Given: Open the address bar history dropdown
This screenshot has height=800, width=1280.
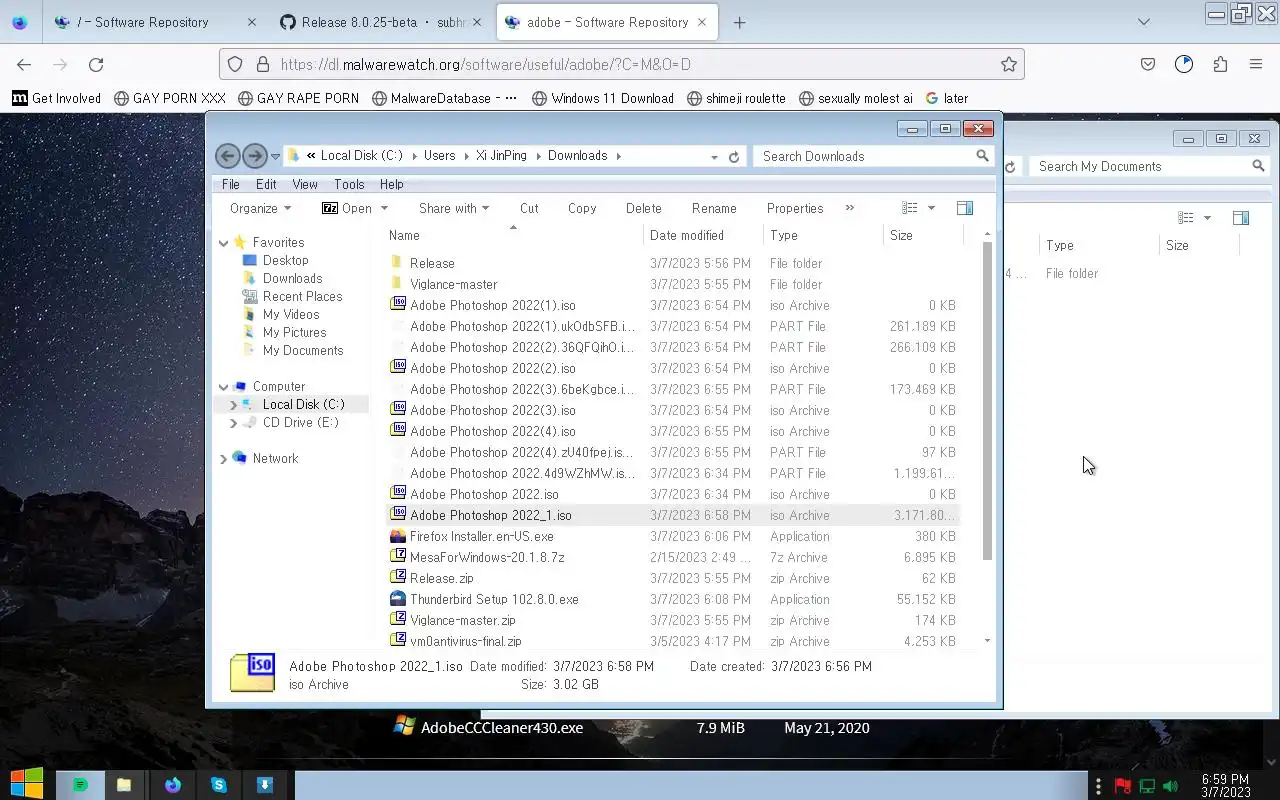Looking at the screenshot, I should [714, 157].
